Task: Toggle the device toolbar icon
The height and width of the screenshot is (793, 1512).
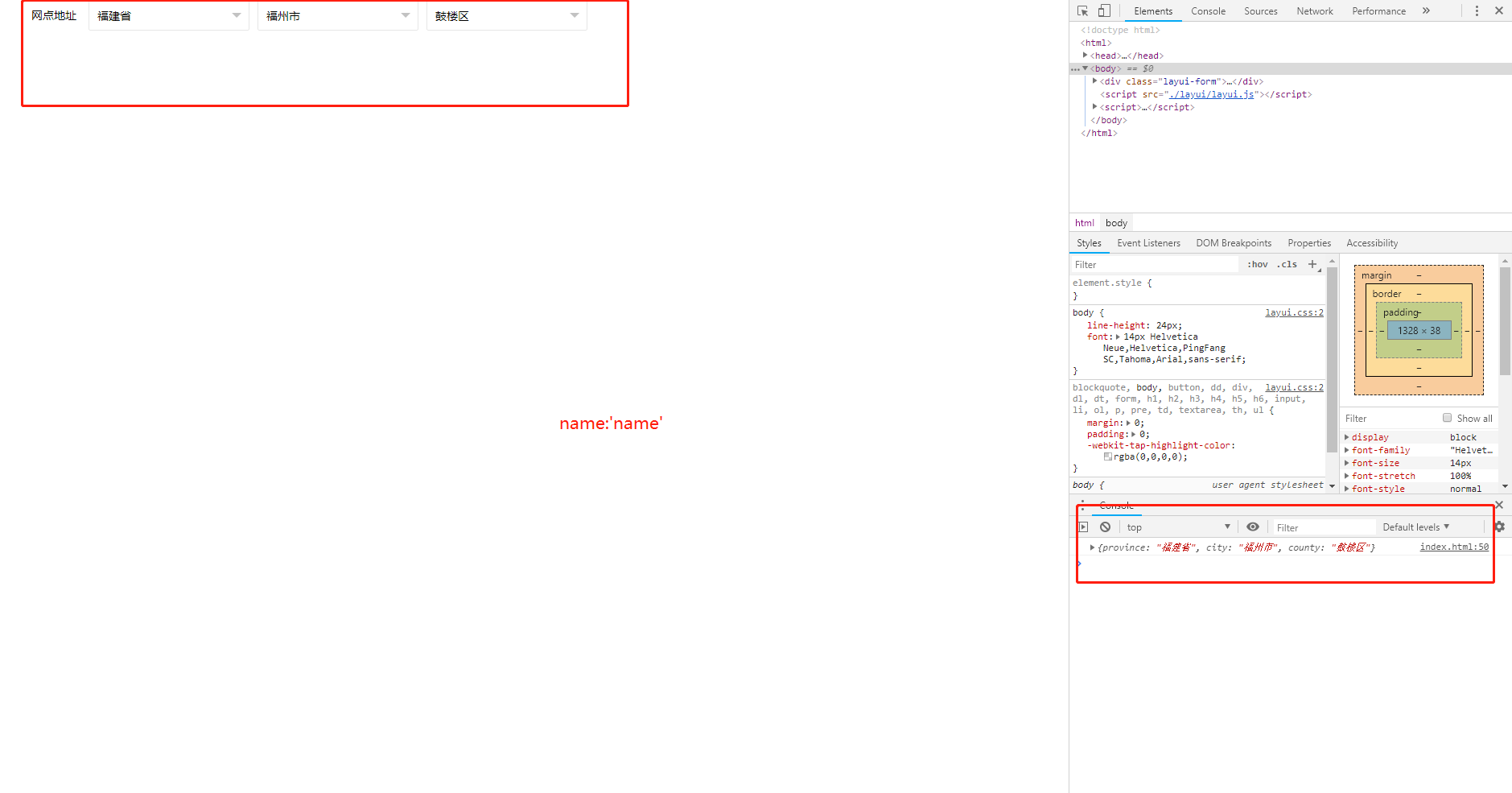Action: pos(1104,11)
